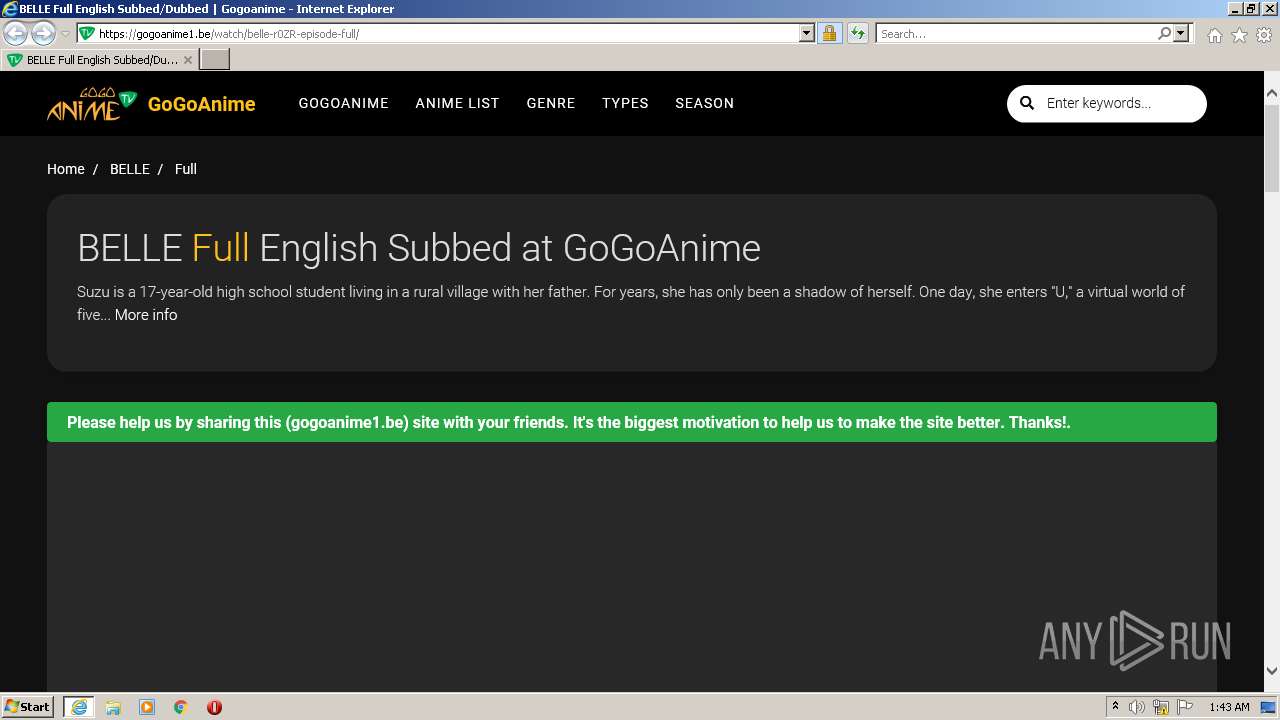Viewport: 1280px width, 720px height.
Task: Click the BELLE Full English Subbed heading
Action: [x=419, y=248]
